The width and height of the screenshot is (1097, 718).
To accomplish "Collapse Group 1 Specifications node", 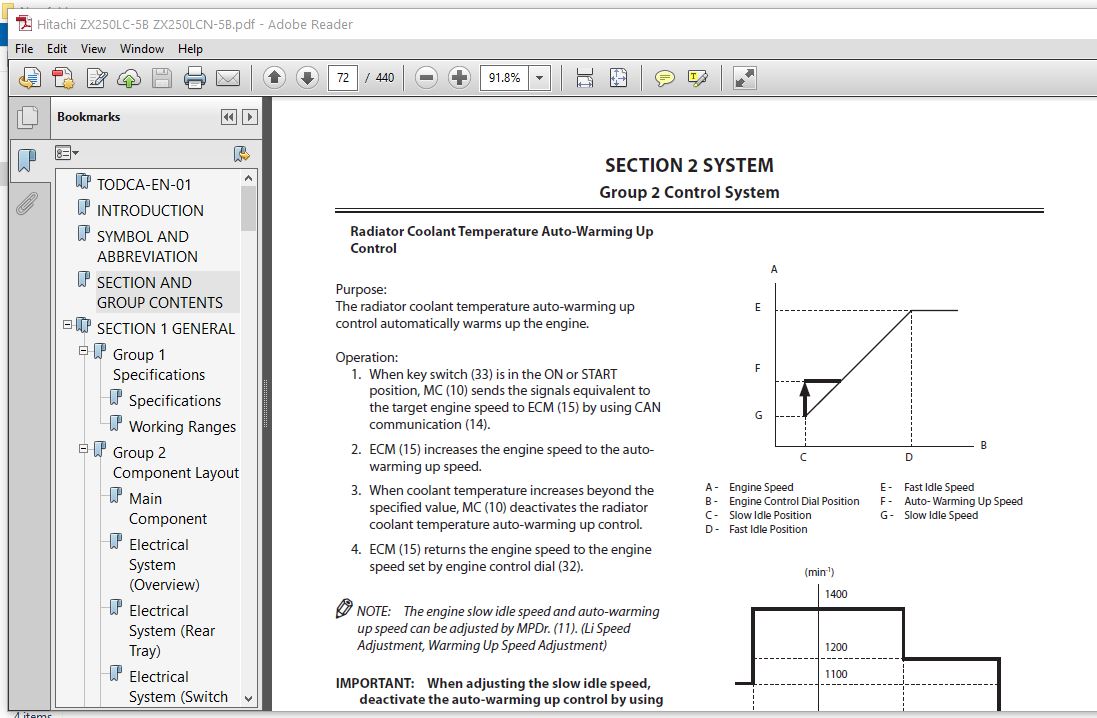I will click(83, 351).
